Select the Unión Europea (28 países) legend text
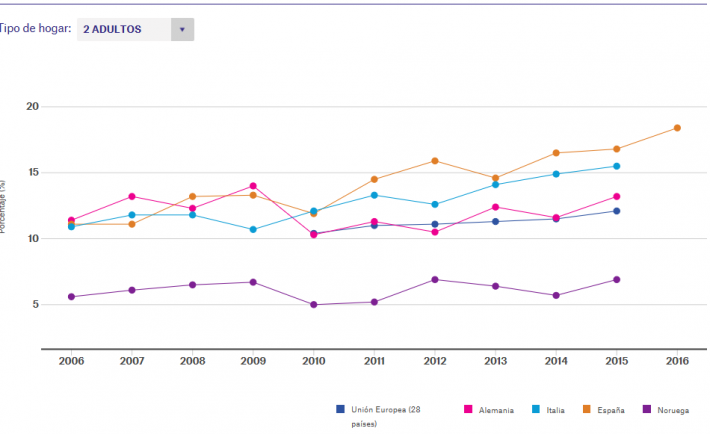This screenshot has height=434, width=710. click(389, 410)
